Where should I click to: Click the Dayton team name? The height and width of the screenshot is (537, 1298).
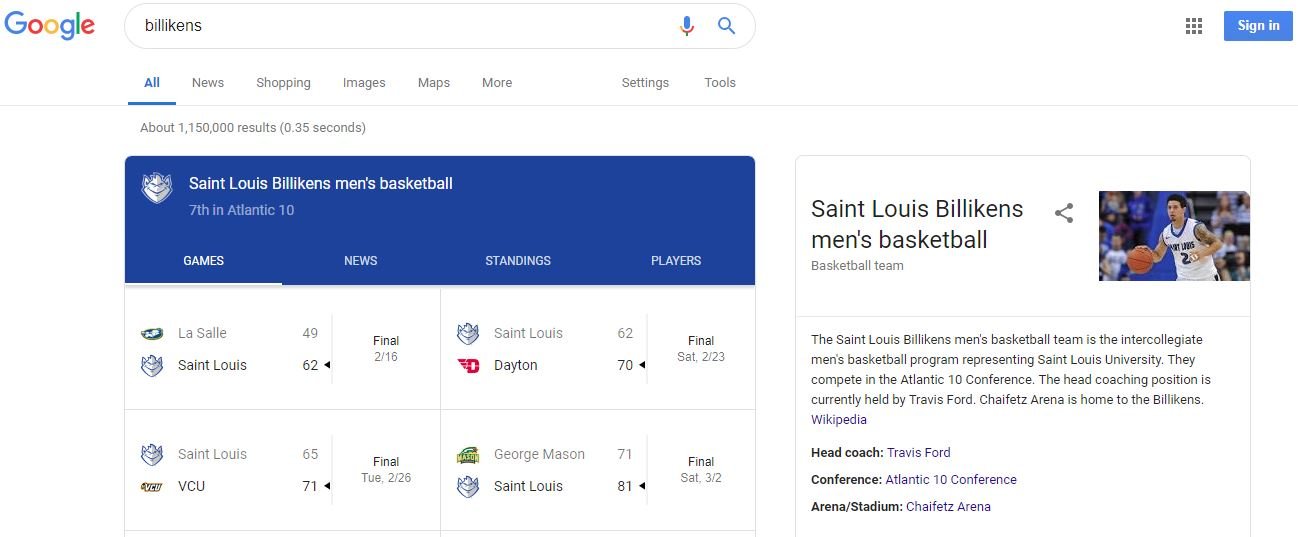coord(516,365)
